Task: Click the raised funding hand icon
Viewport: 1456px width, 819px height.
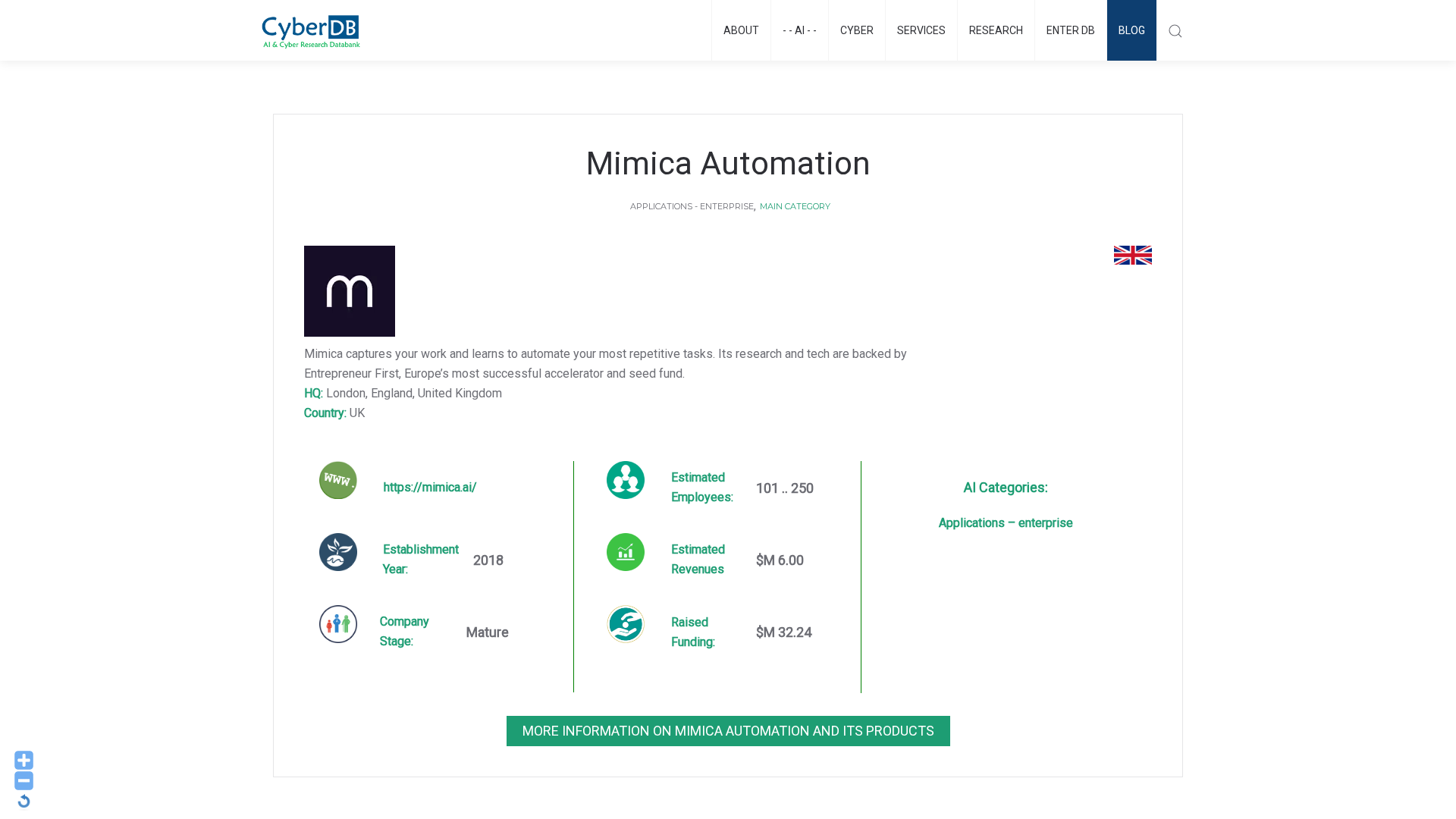Action: coord(626,624)
